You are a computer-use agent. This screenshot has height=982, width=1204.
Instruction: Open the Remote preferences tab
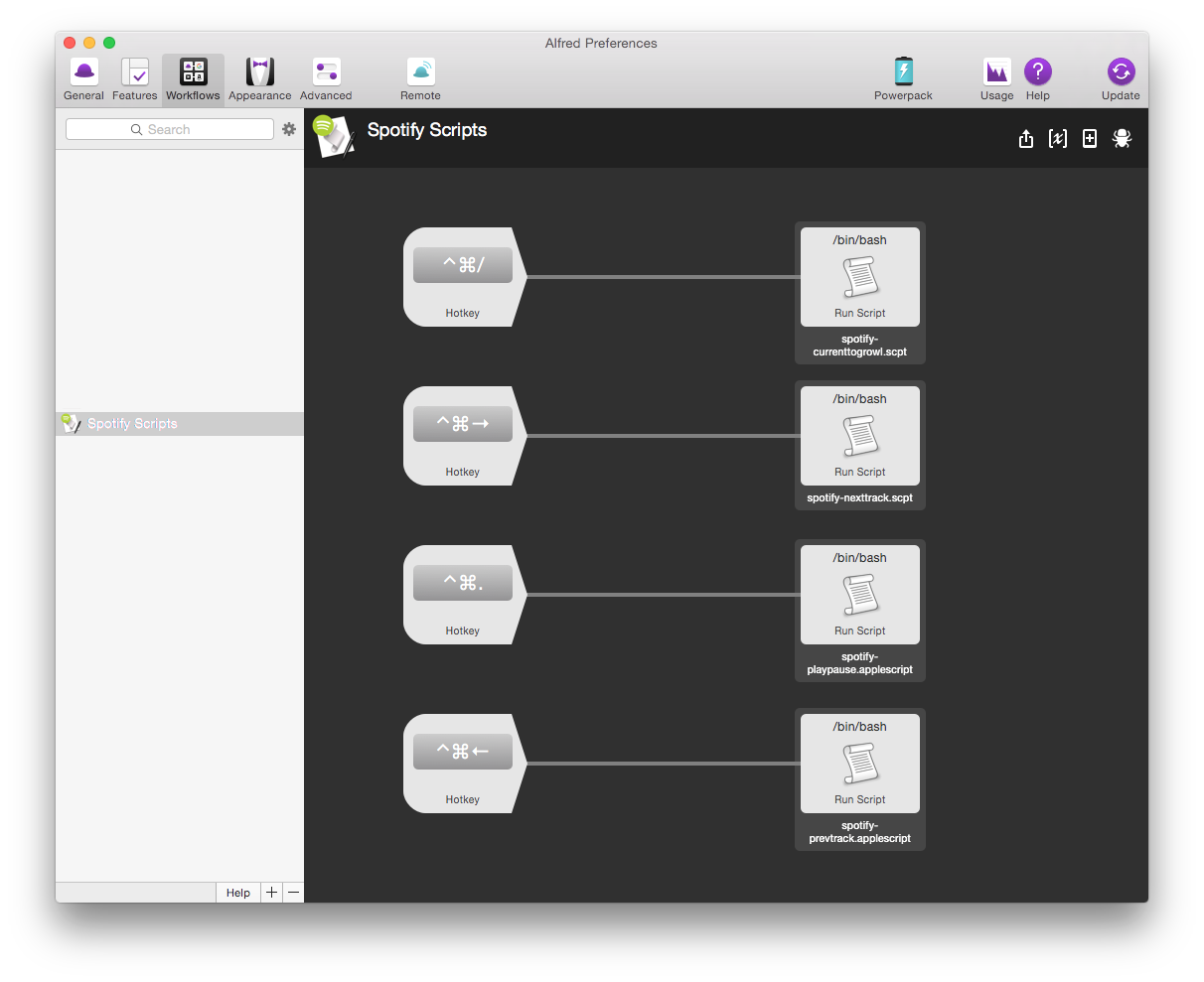pos(420,79)
